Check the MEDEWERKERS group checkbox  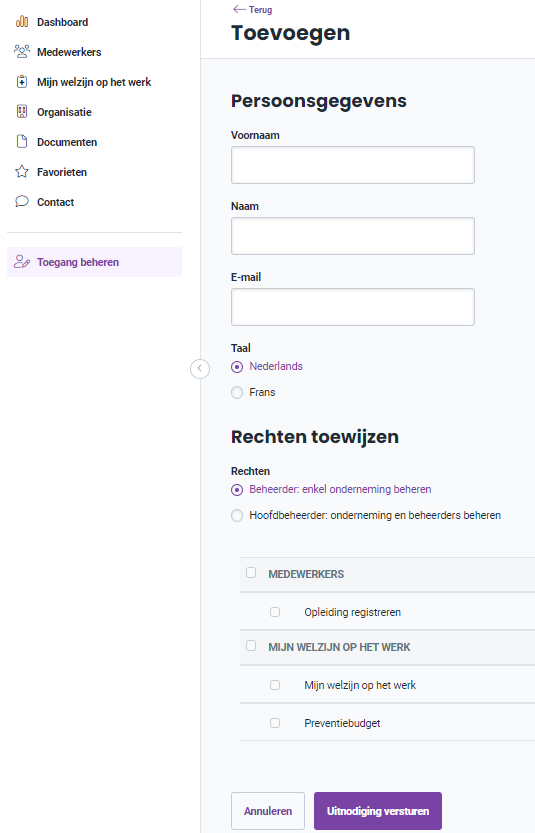point(251,572)
